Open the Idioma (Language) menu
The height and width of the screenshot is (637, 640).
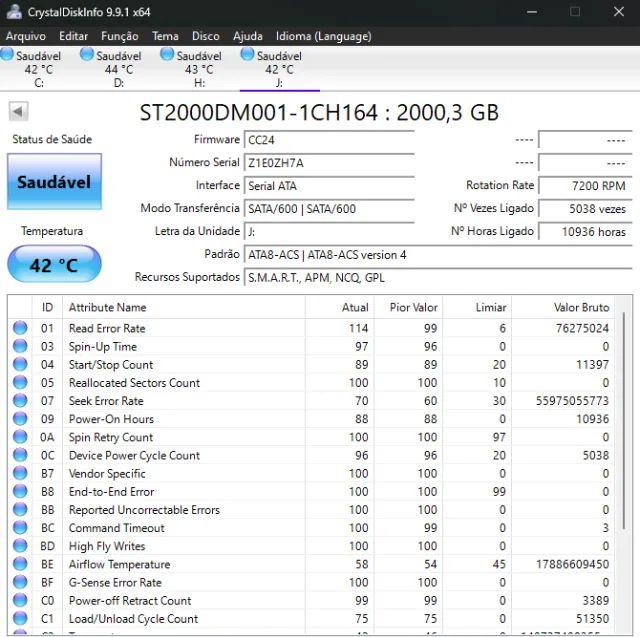(324, 36)
